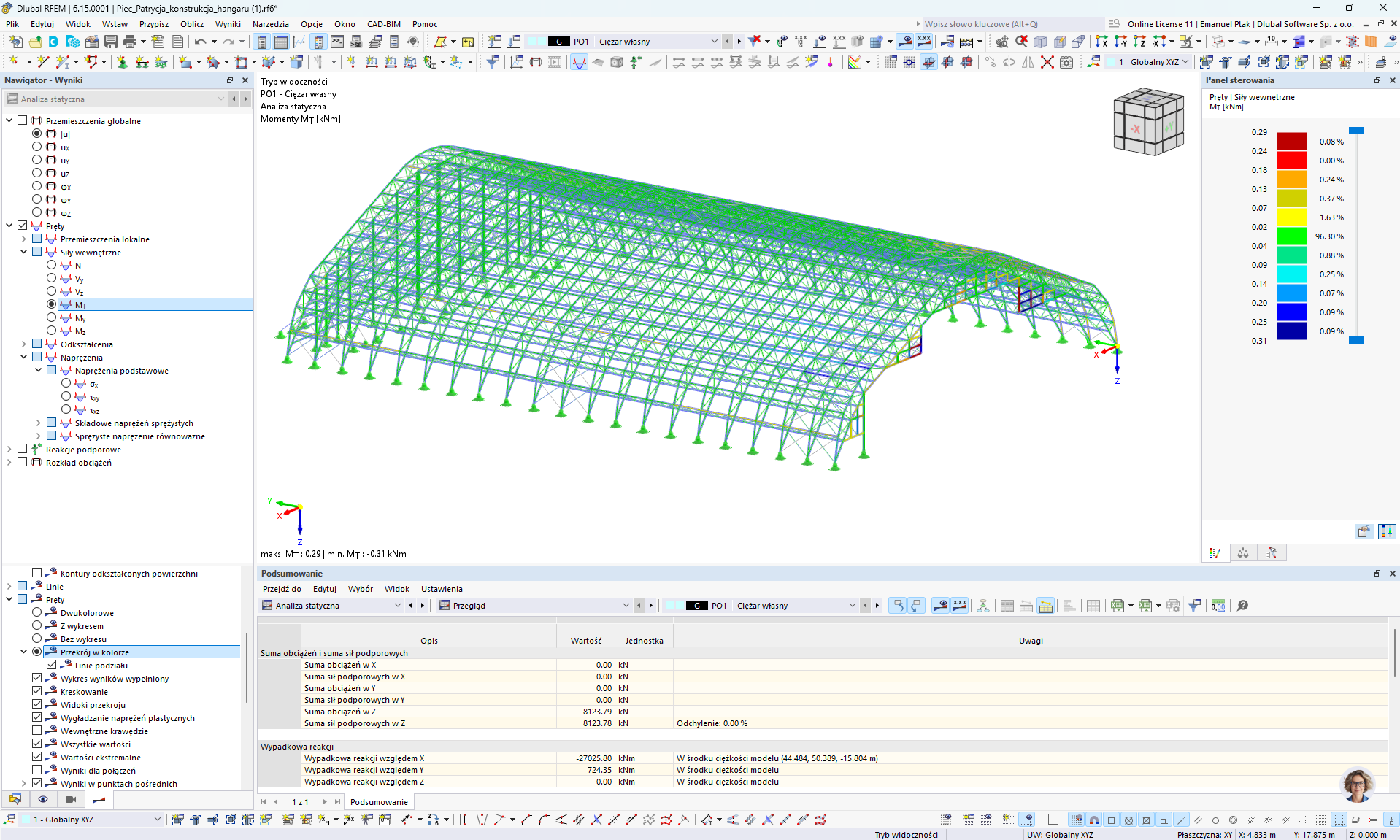
Task: Switch to color scale tab in Panel sterowania
Action: click(1215, 553)
